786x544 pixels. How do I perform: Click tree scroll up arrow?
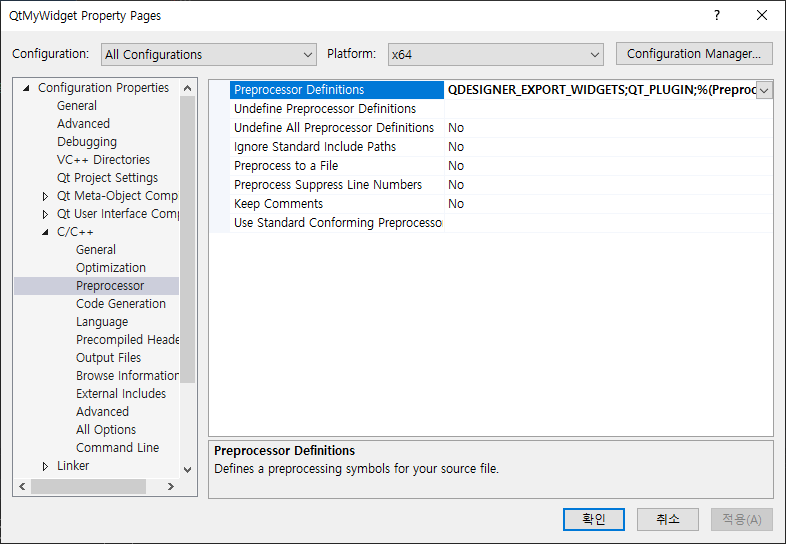(187, 88)
